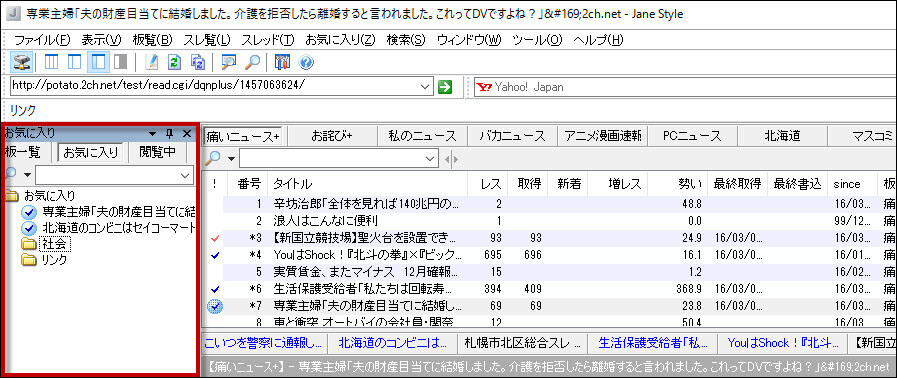Screen dimensions: 897x378
Task: Open the お気に入り(Z) menu
Action: coord(340,39)
